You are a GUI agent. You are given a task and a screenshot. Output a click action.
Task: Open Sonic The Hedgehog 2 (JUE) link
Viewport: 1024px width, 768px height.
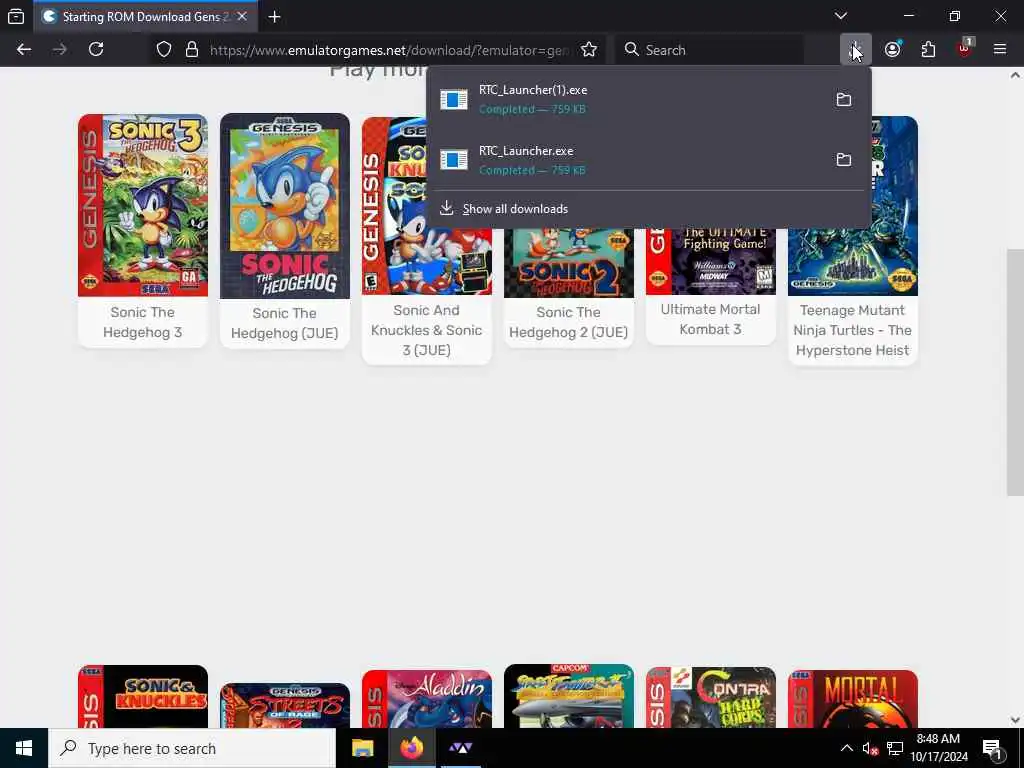click(569, 323)
